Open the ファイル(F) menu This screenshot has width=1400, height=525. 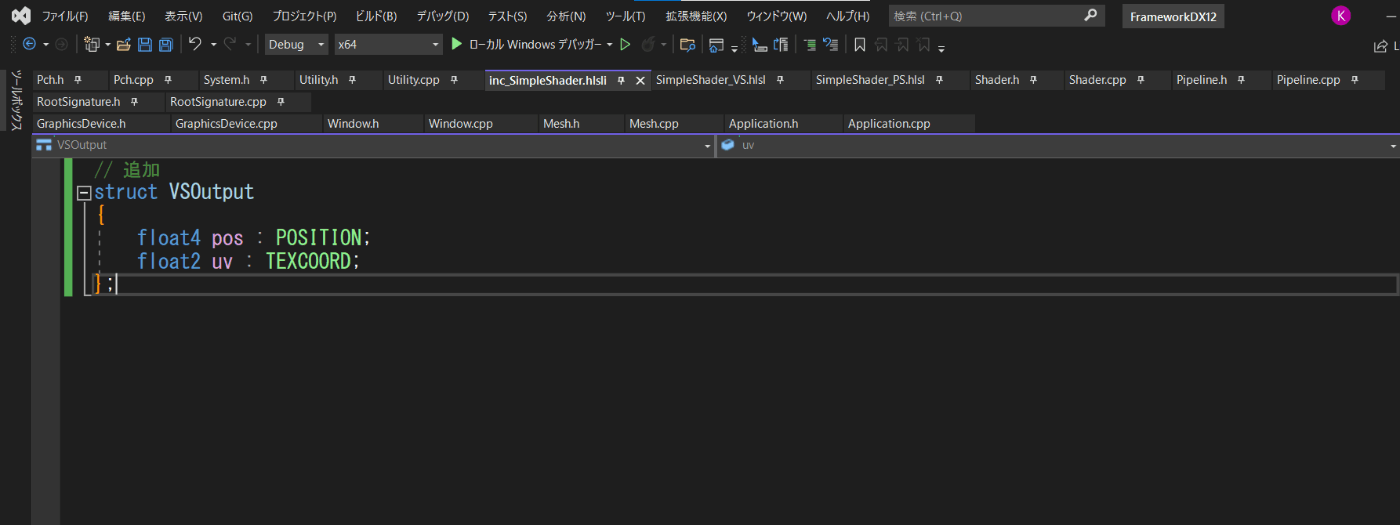pos(65,16)
